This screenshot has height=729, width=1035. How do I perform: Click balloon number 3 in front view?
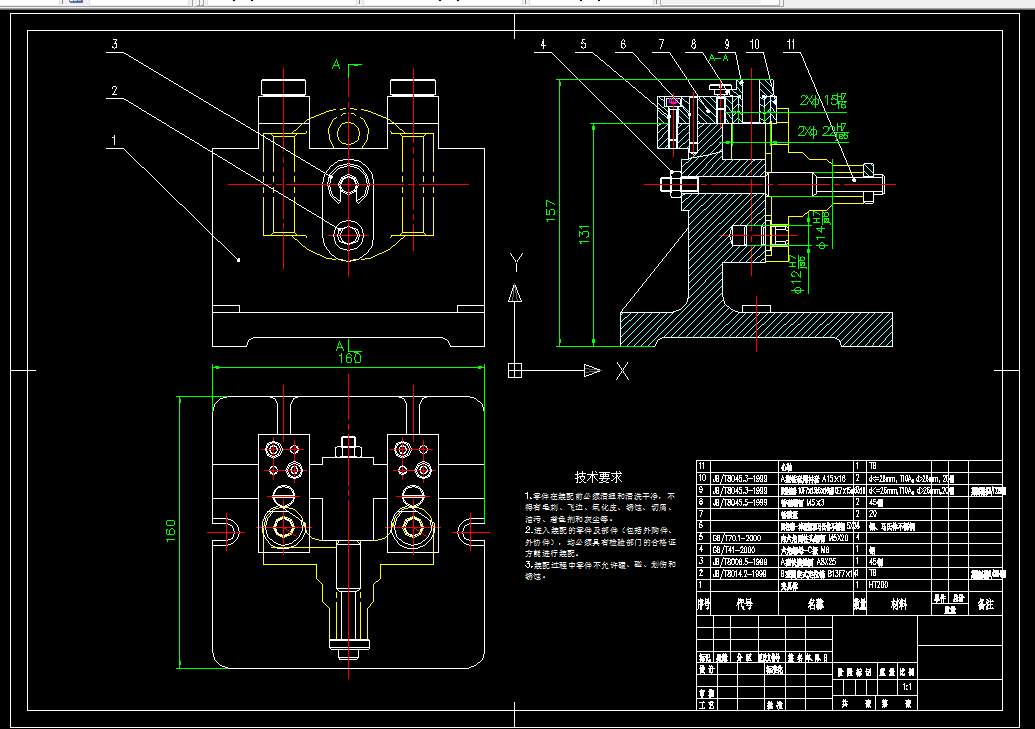pyautogui.click(x=115, y=44)
